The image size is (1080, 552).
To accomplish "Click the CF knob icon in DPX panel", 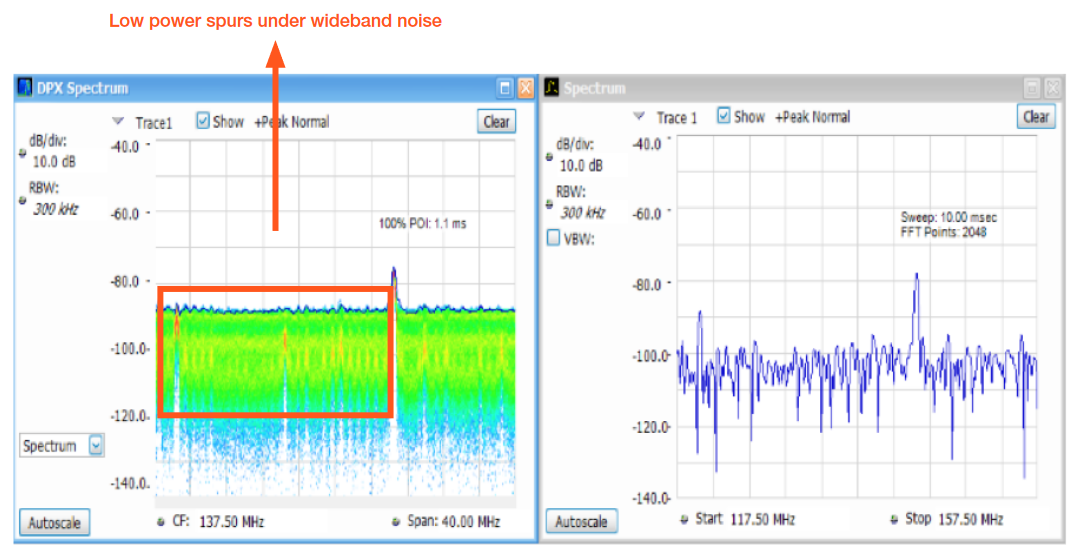I will tap(162, 522).
